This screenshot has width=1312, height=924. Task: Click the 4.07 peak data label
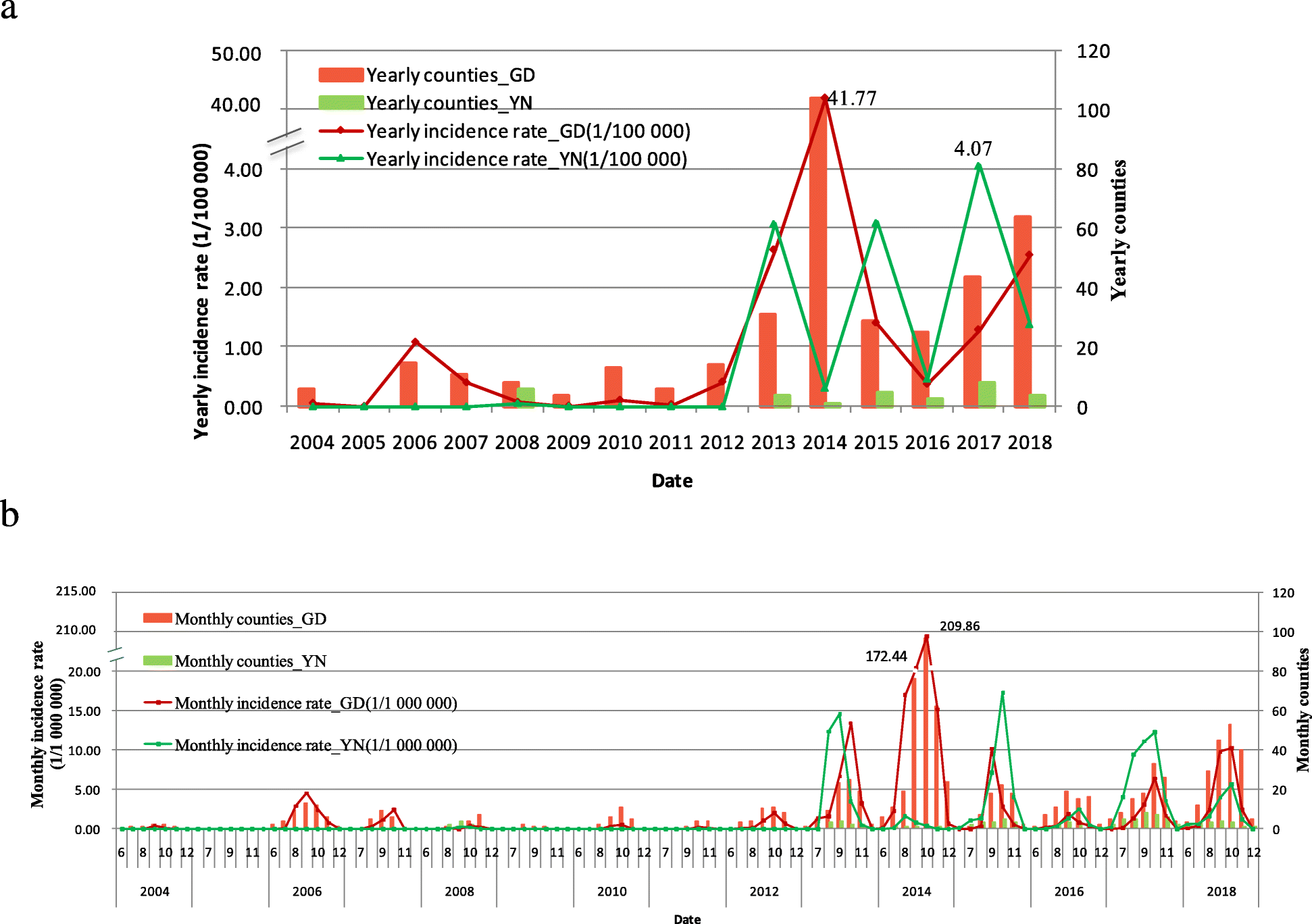[973, 149]
